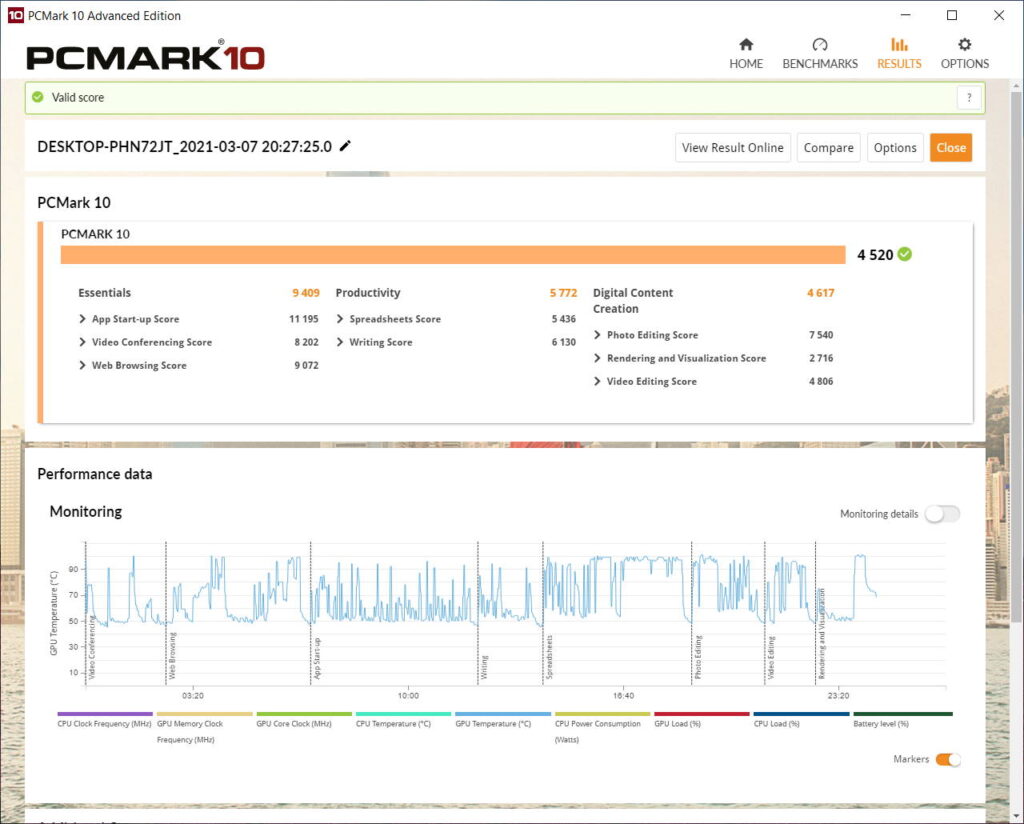Click the Results bar chart icon
This screenshot has height=824, width=1024.
[x=899, y=44]
